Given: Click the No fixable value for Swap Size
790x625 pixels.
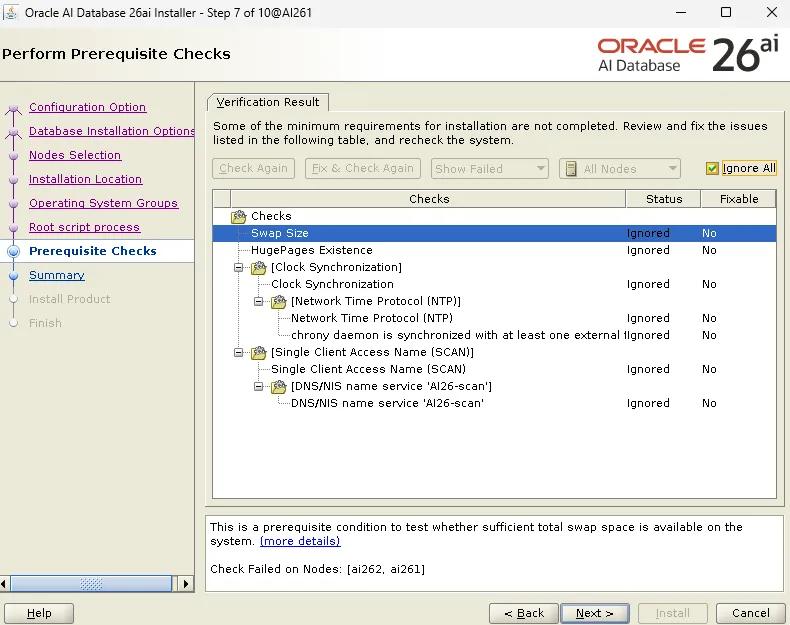Looking at the screenshot, I should pos(709,233).
